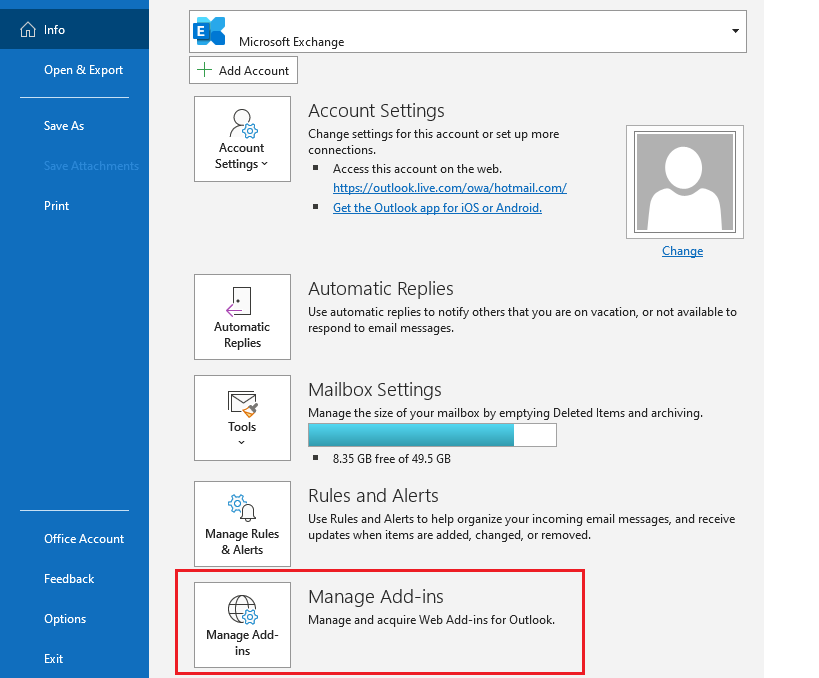Choose Exit at the bottom of sidebar

click(52, 659)
